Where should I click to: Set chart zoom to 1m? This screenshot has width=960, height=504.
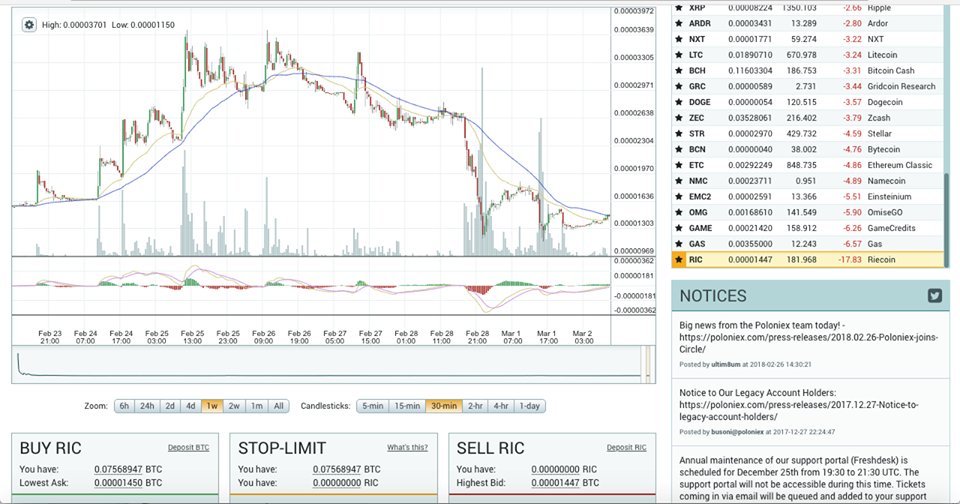[257, 406]
